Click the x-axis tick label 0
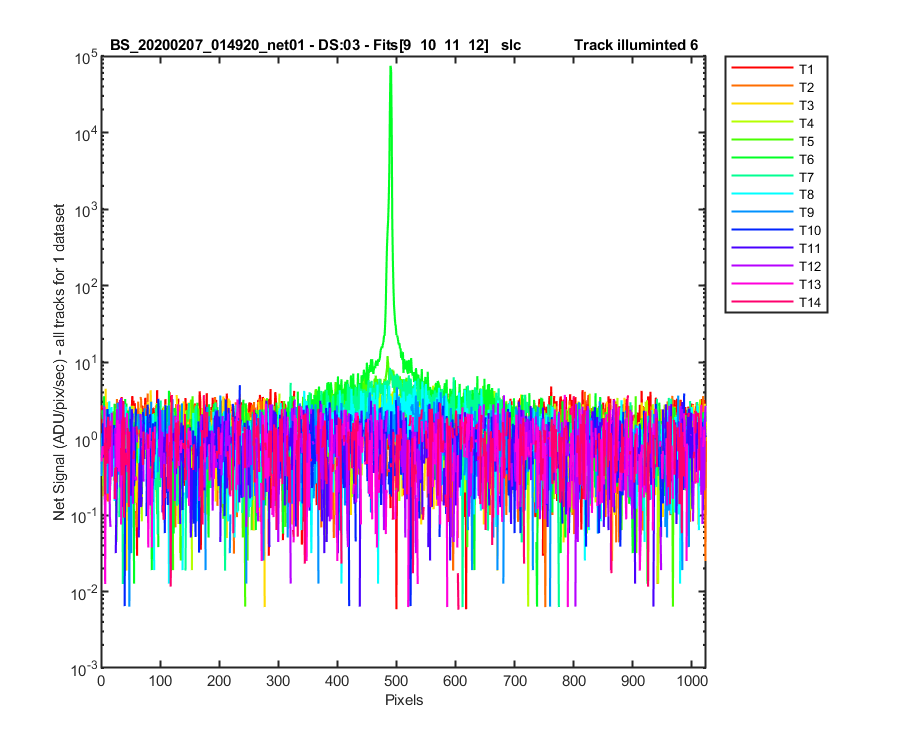This screenshot has height=750, width=900. pos(102,681)
